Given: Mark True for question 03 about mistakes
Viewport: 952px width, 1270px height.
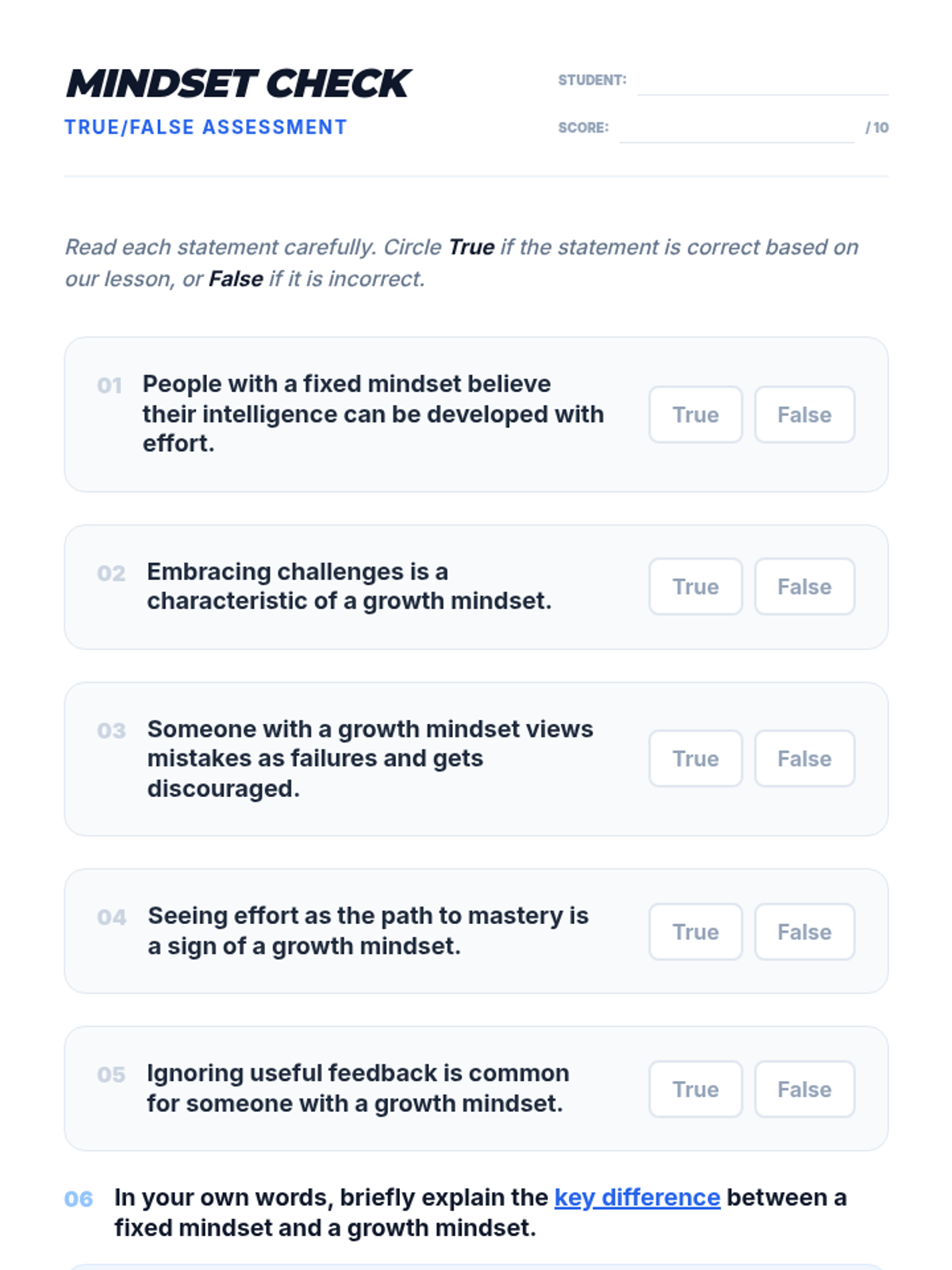Looking at the screenshot, I should click(x=695, y=759).
